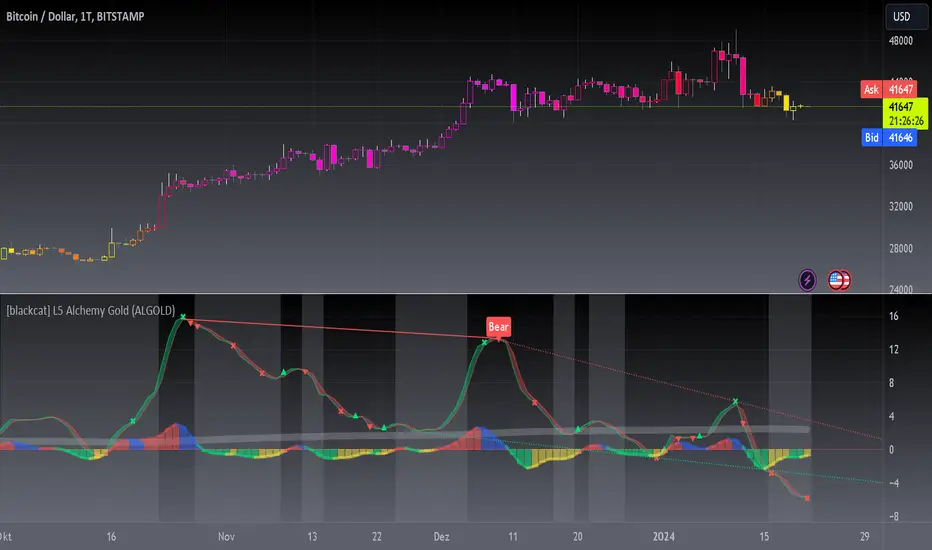The image size is (932, 550).
Task: Click the 12 value on indicator scale
Action: [893, 349]
